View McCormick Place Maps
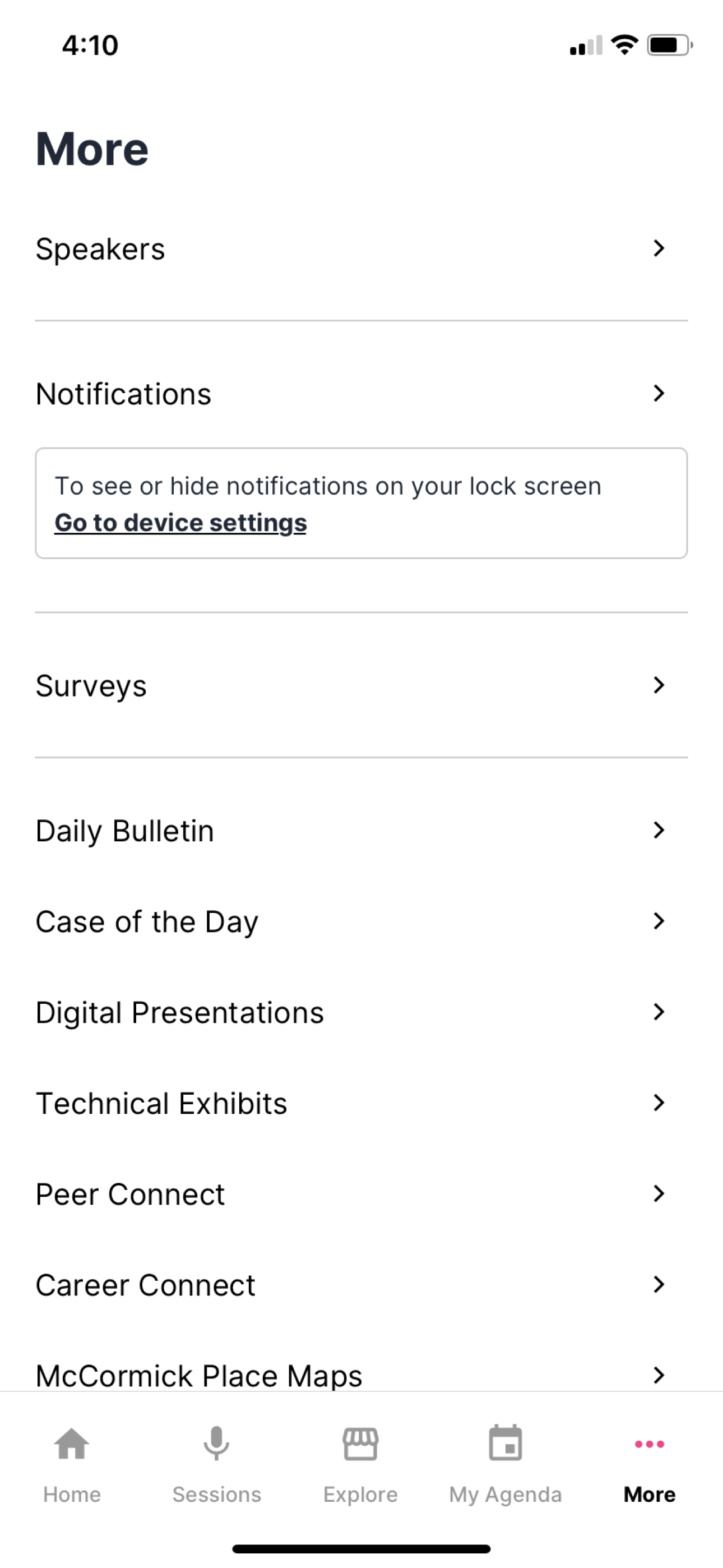 click(361, 1375)
